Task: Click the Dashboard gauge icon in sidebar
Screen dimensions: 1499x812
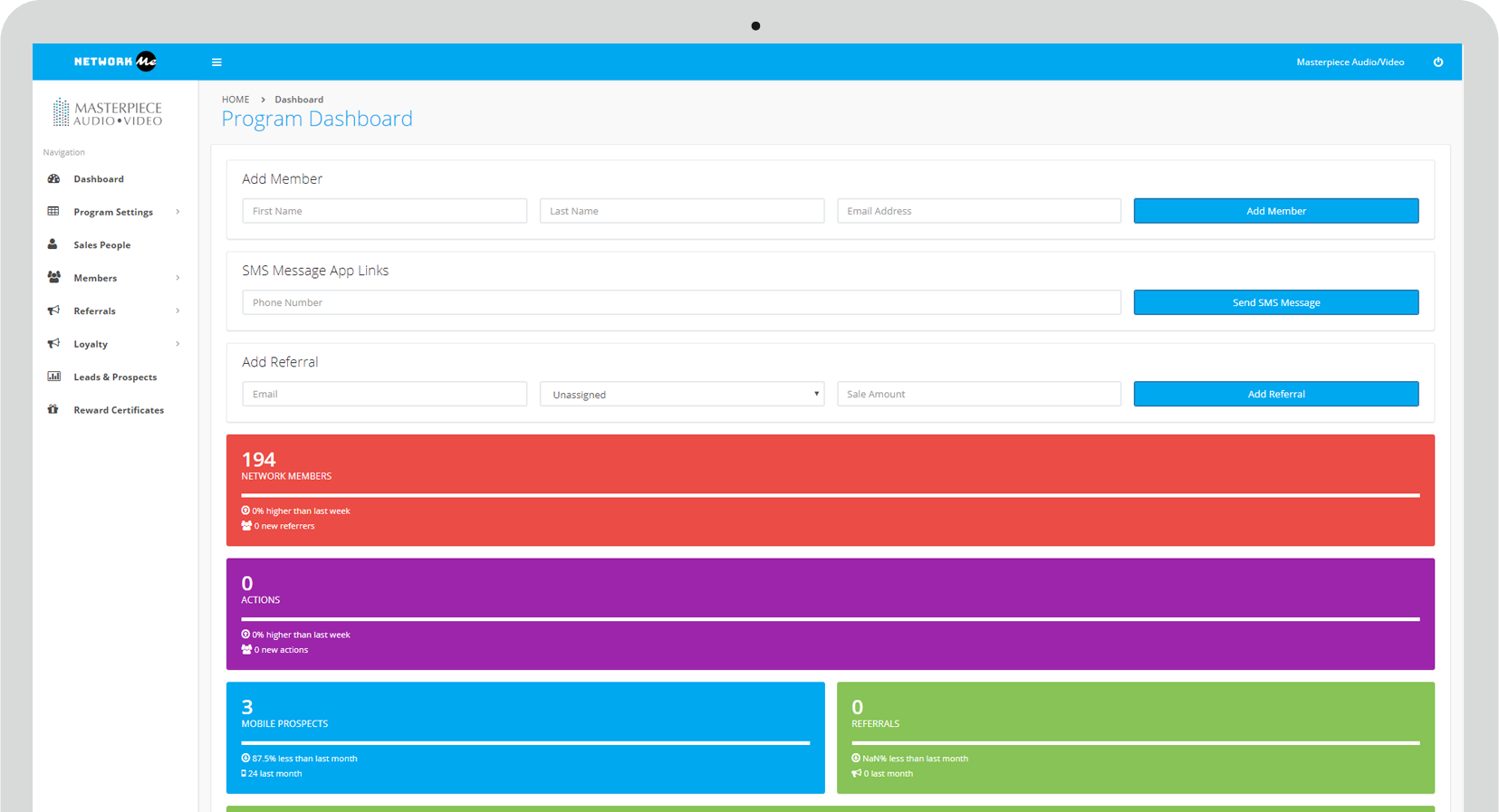Action: (53, 179)
